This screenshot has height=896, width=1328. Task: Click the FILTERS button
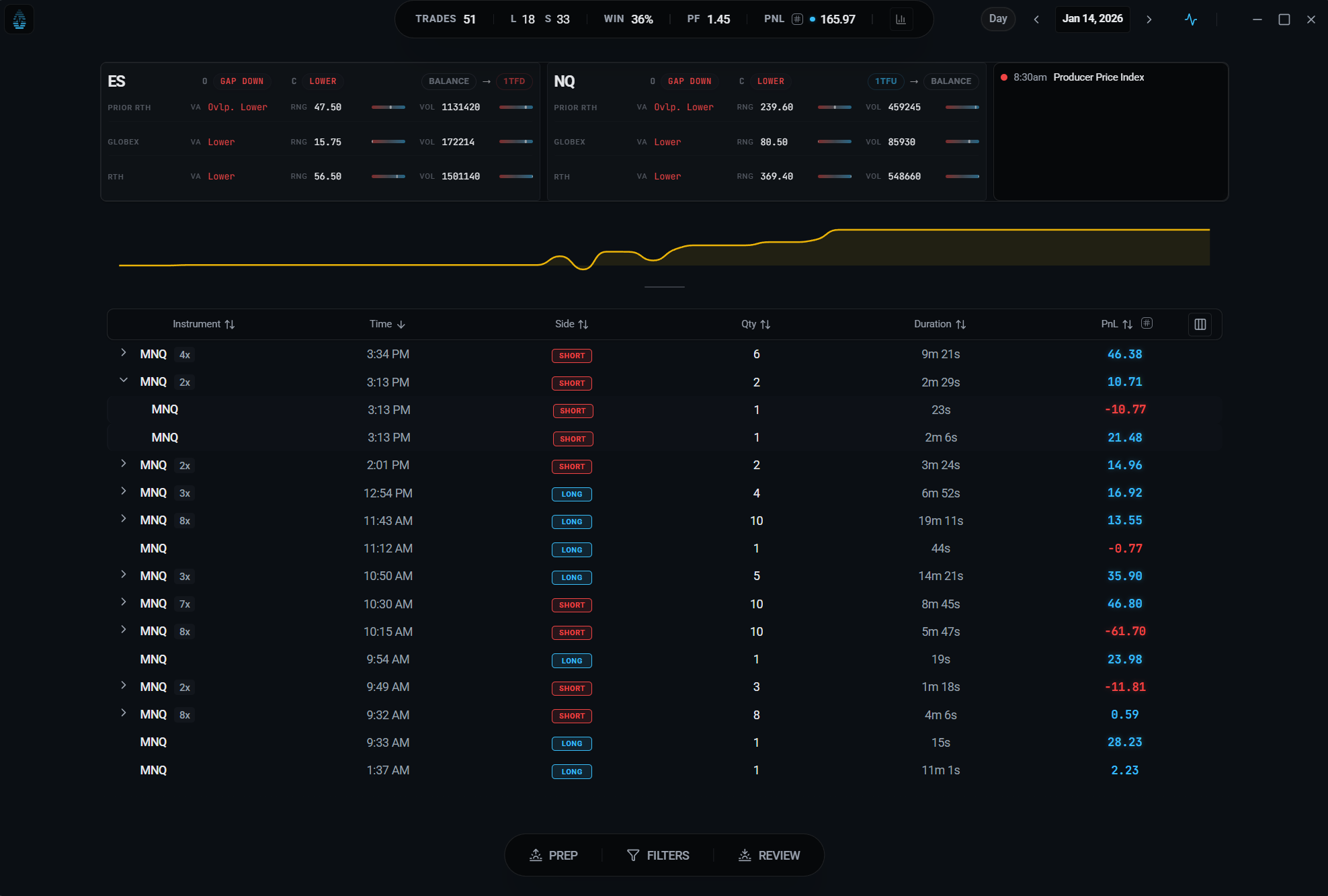pos(658,855)
